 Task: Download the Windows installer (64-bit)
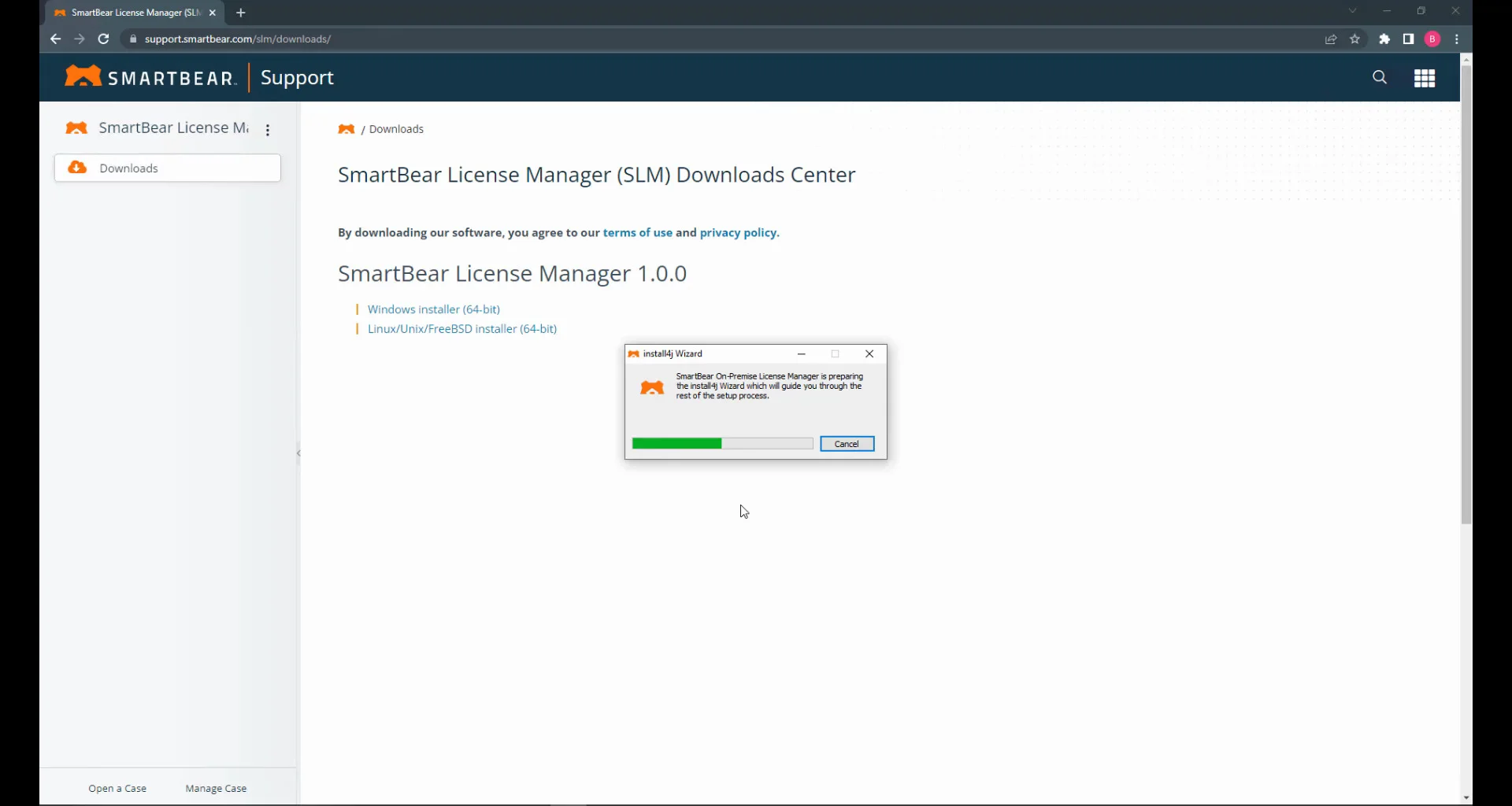point(434,309)
